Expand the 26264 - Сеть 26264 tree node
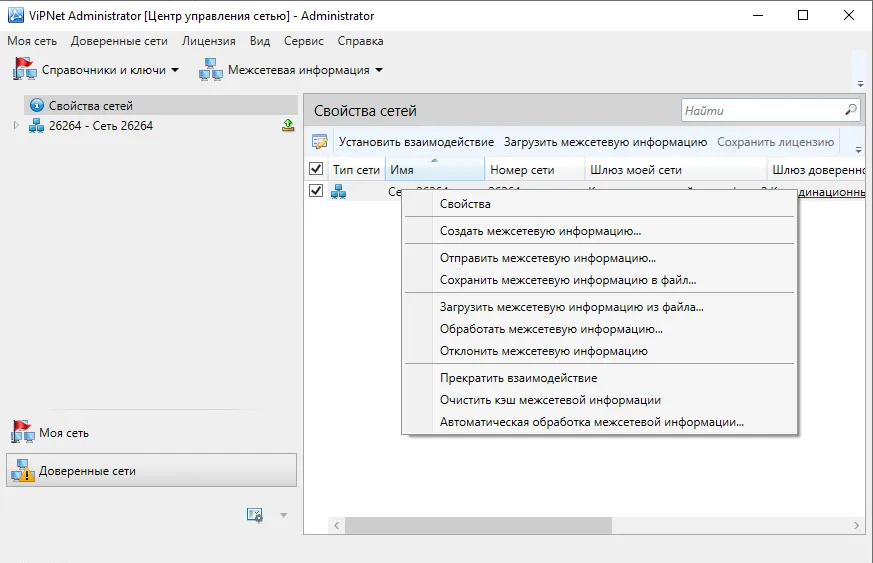Screen dimensions: 873x563 click(16, 126)
